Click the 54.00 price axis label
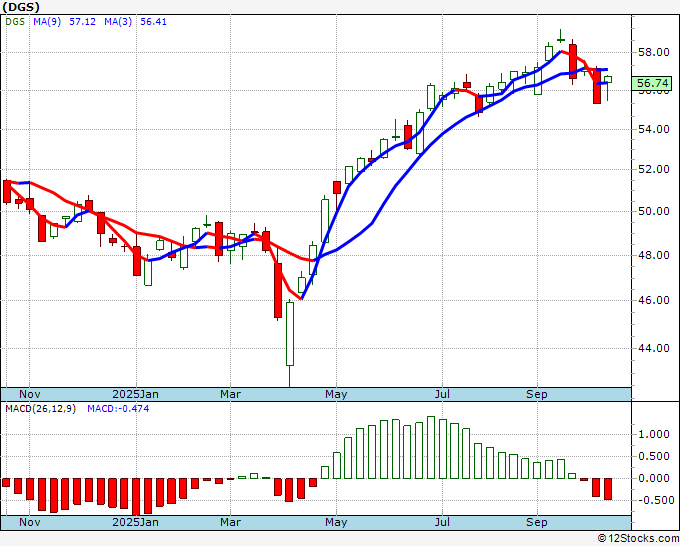The width and height of the screenshot is (680, 546). tap(654, 129)
